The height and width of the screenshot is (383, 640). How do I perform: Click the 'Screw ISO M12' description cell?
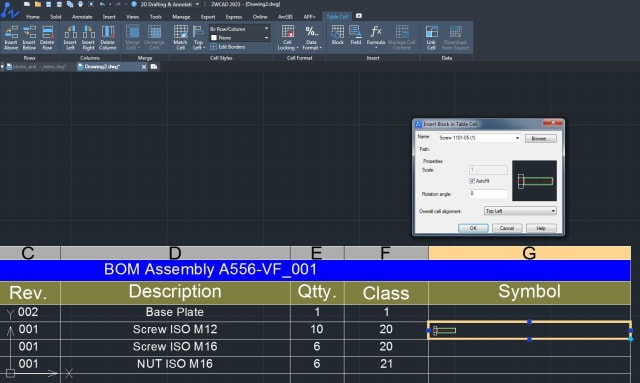[175, 330]
